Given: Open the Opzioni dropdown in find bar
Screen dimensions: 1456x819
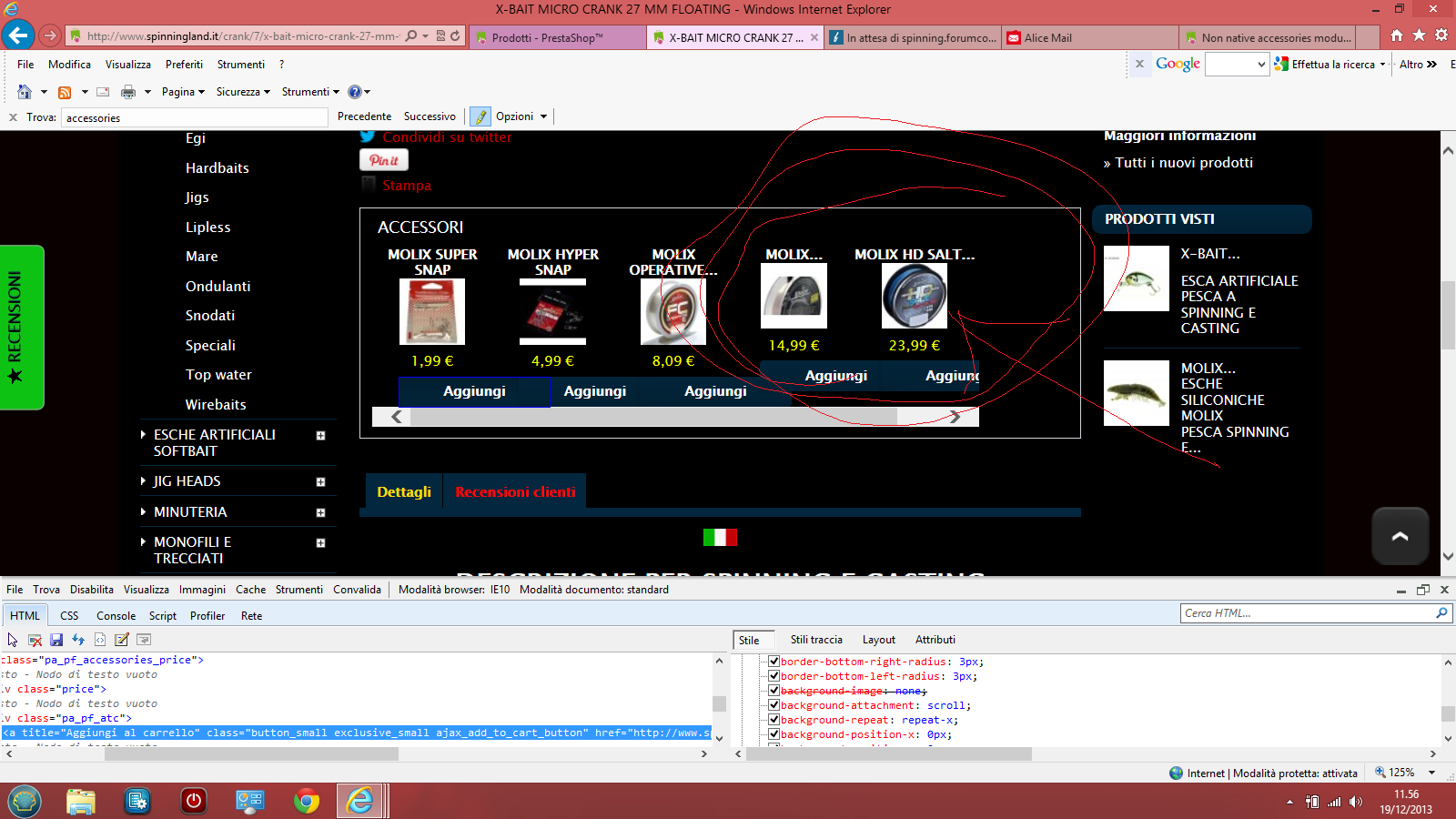Looking at the screenshot, I should tap(521, 116).
